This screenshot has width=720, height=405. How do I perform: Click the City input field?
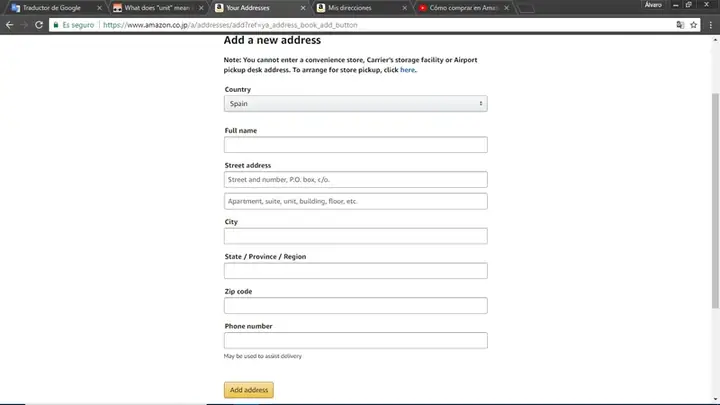pos(355,236)
